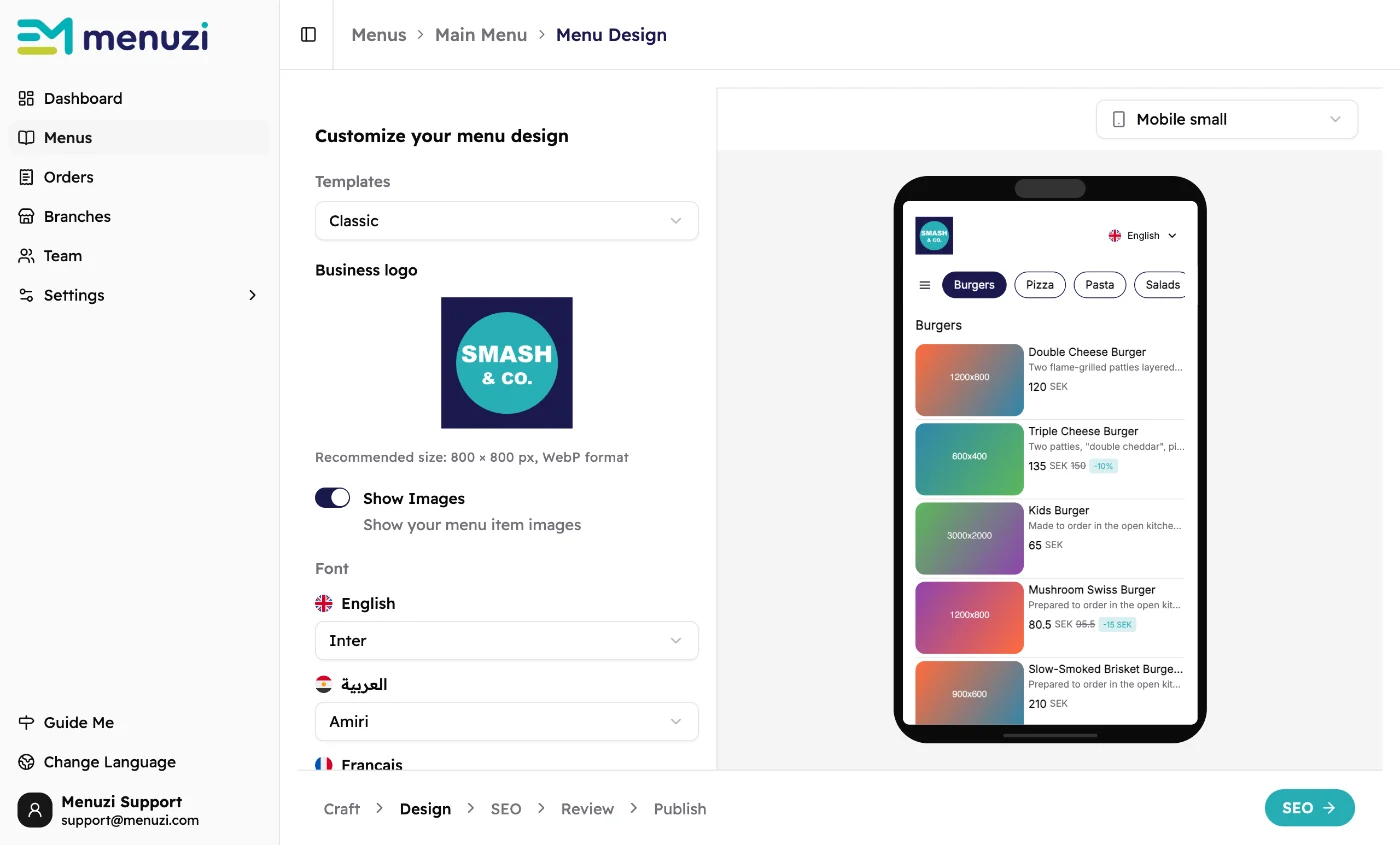The image size is (1400, 845).
Task: Click the teal SEO next button
Action: [x=1309, y=808]
